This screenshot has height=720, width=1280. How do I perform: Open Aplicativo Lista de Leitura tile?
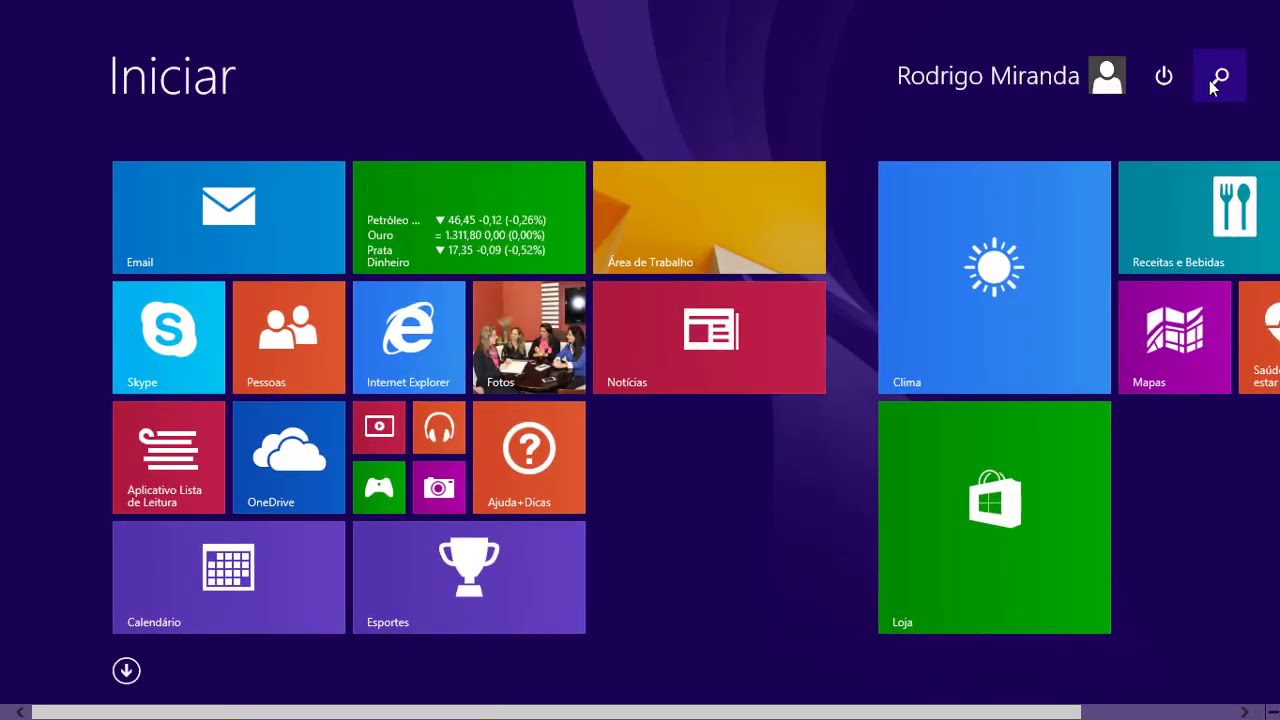169,457
